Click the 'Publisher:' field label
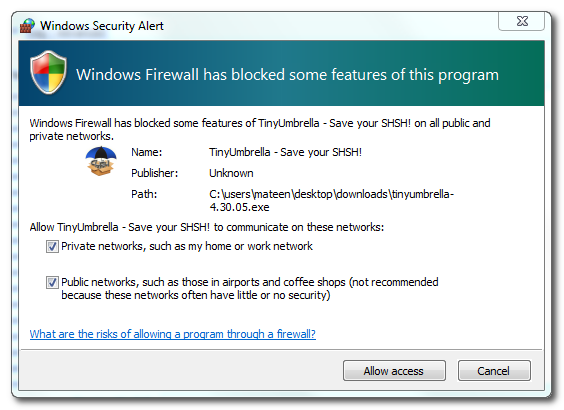Screen dimensions: 564x410 [155, 173]
